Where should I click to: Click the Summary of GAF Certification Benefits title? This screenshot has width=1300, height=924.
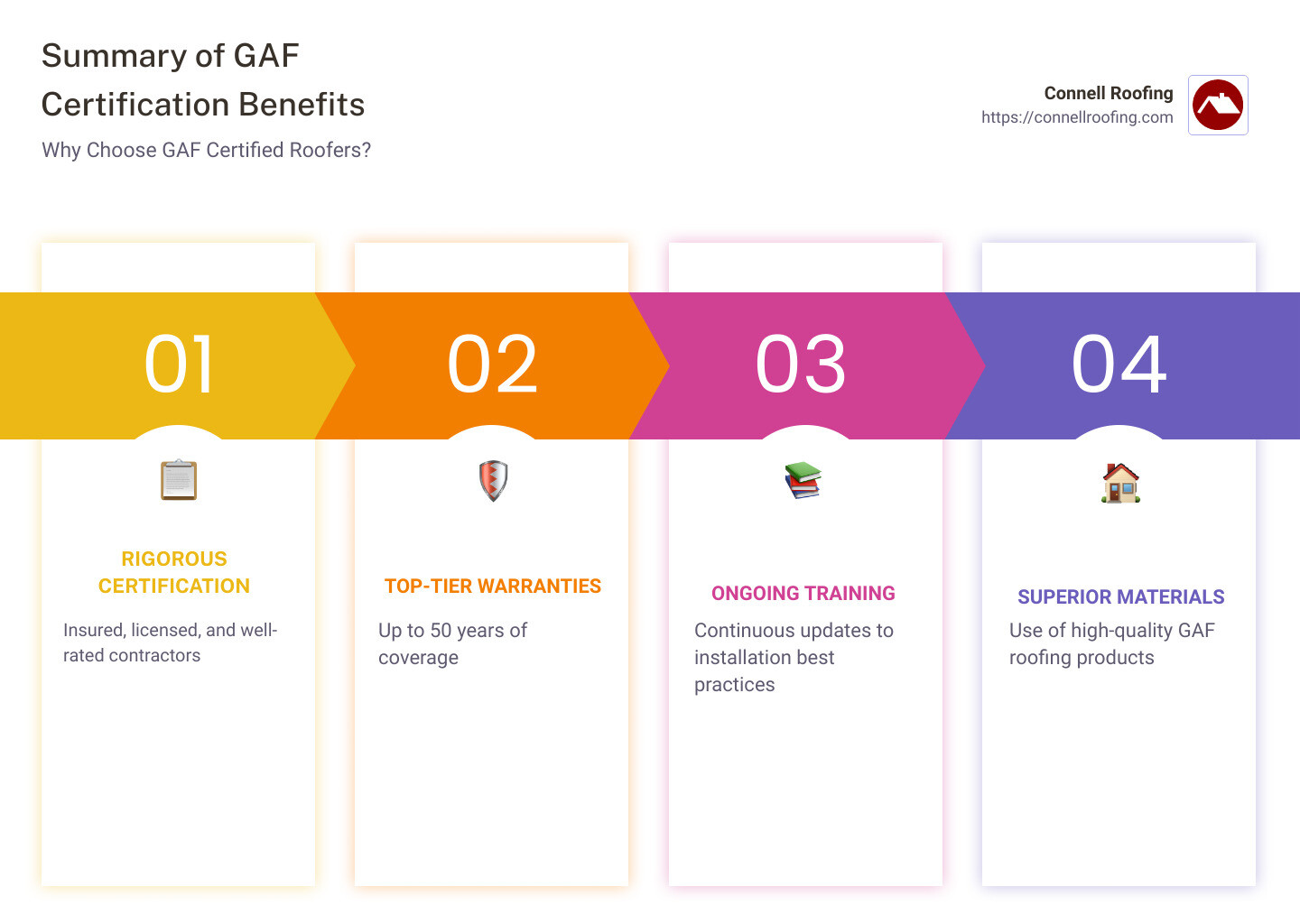tap(203, 80)
